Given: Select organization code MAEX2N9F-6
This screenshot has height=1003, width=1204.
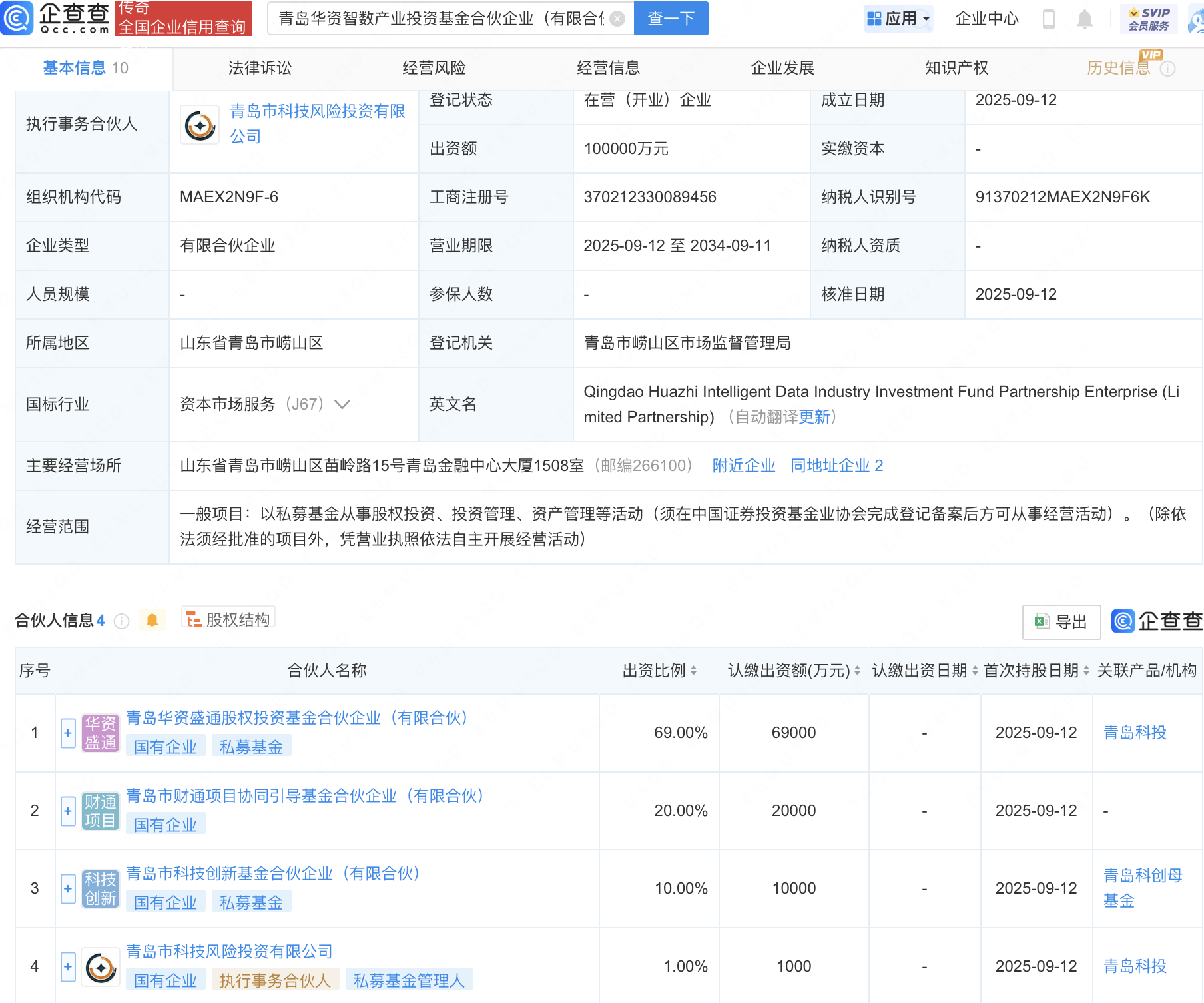Looking at the screenshot, I should click(229, 197).
